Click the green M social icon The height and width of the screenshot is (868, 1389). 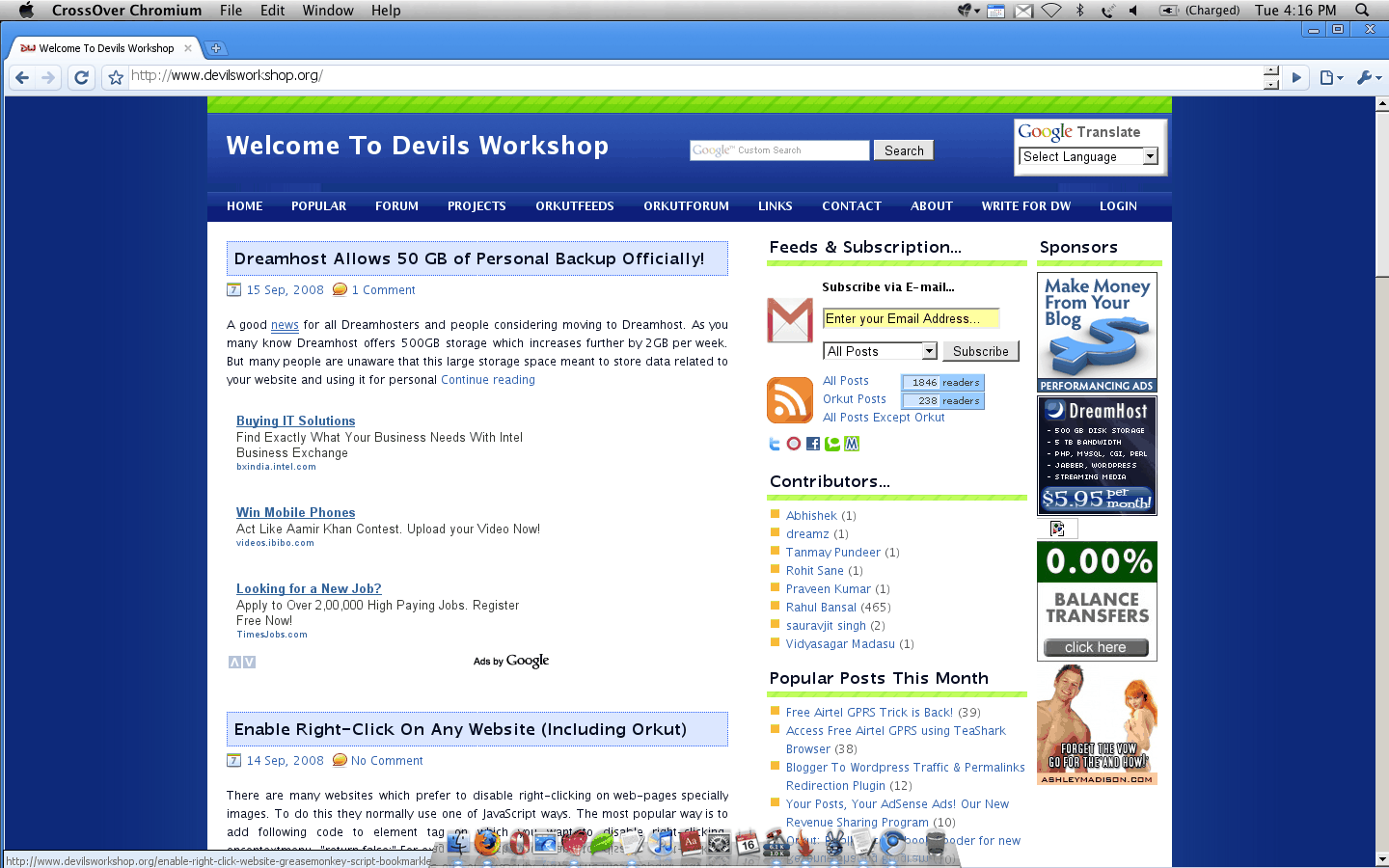(852, 444)
